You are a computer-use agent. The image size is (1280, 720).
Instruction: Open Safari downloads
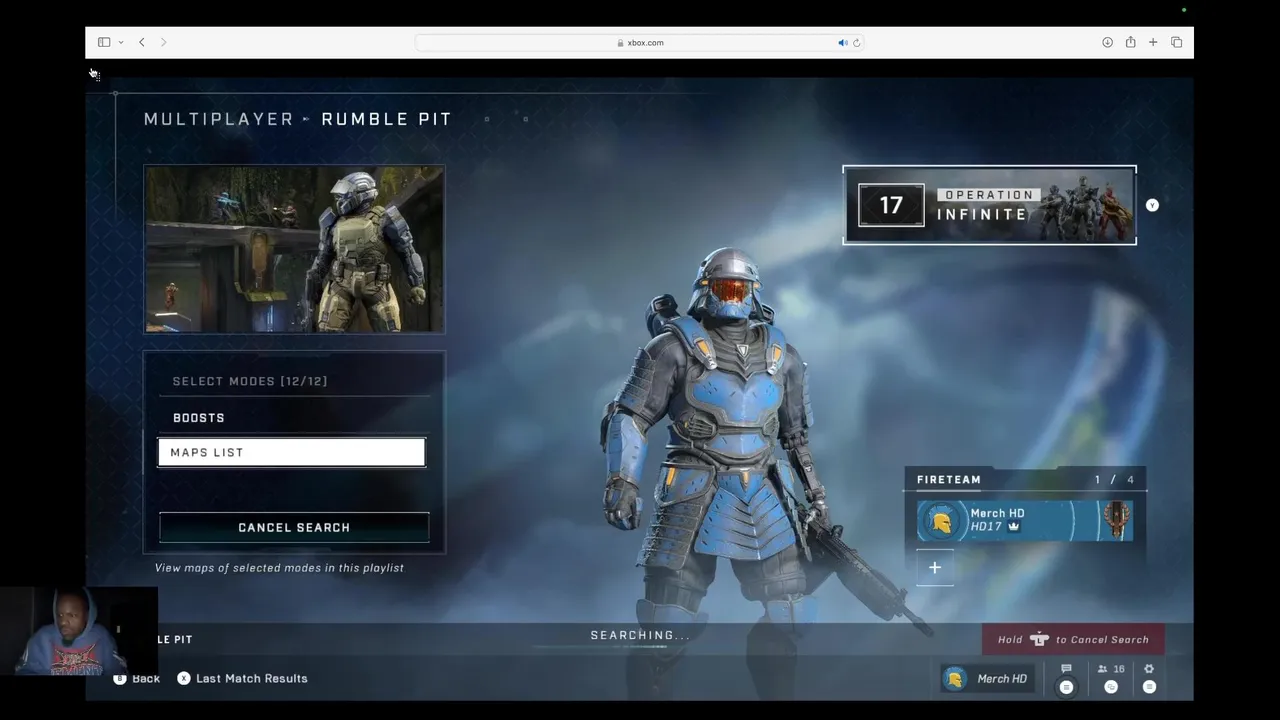pos(1107,42)
